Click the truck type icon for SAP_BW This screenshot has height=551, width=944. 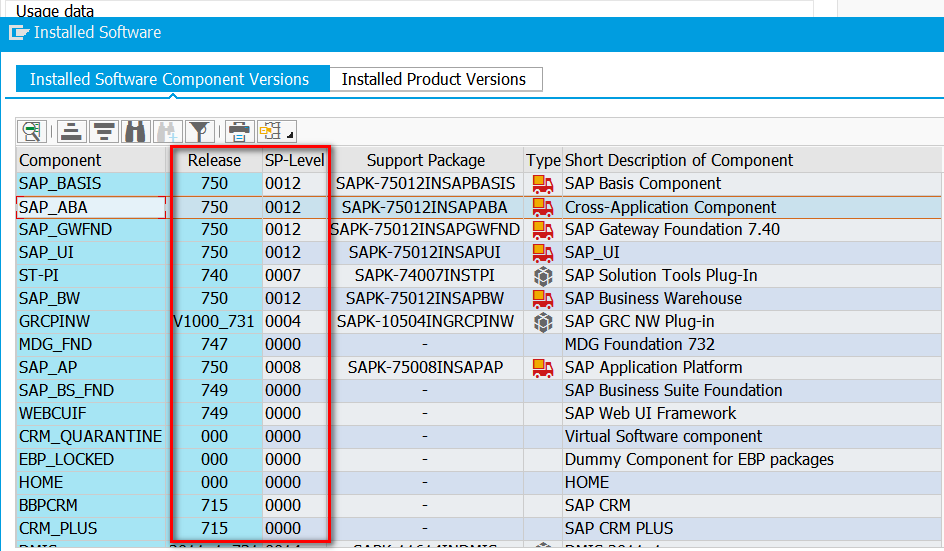(543, 299)
